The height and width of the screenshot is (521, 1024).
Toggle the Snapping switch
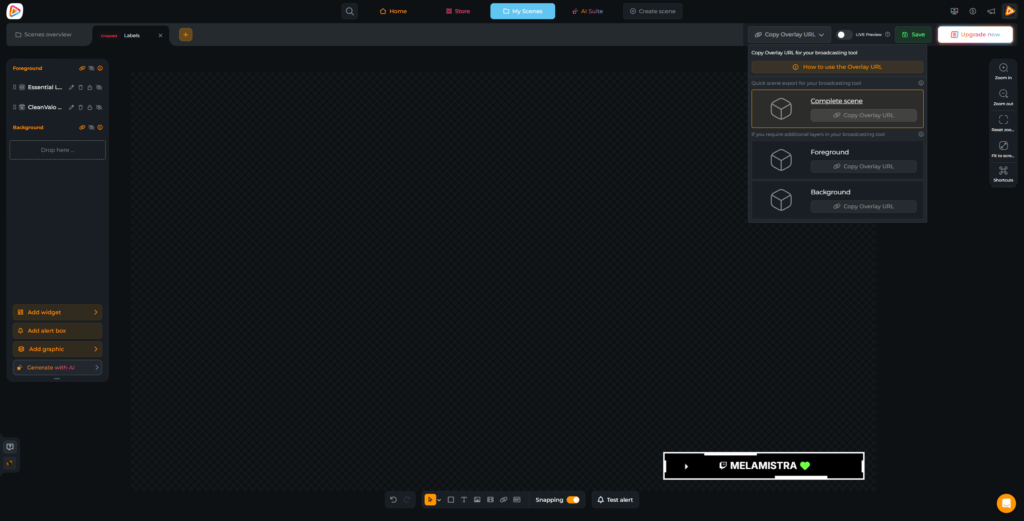point(573,499)
